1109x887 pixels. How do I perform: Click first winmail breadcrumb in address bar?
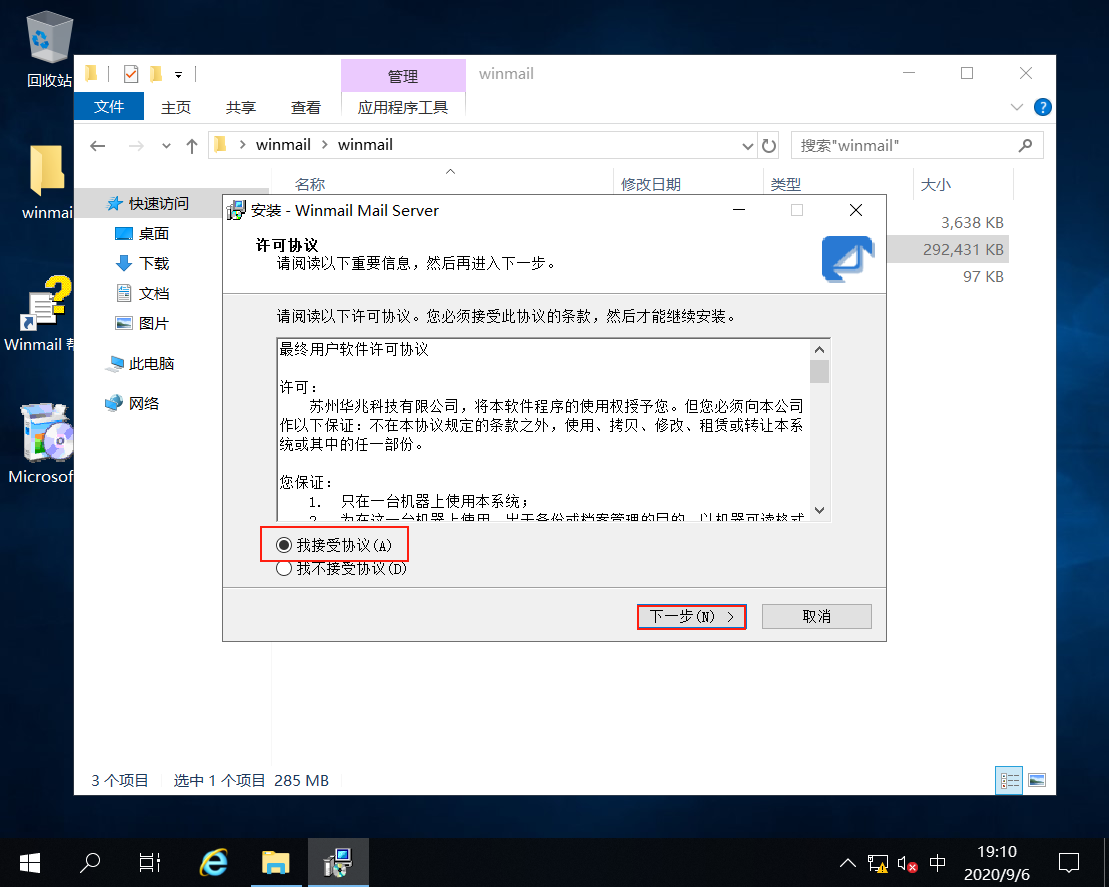(283, 145)
